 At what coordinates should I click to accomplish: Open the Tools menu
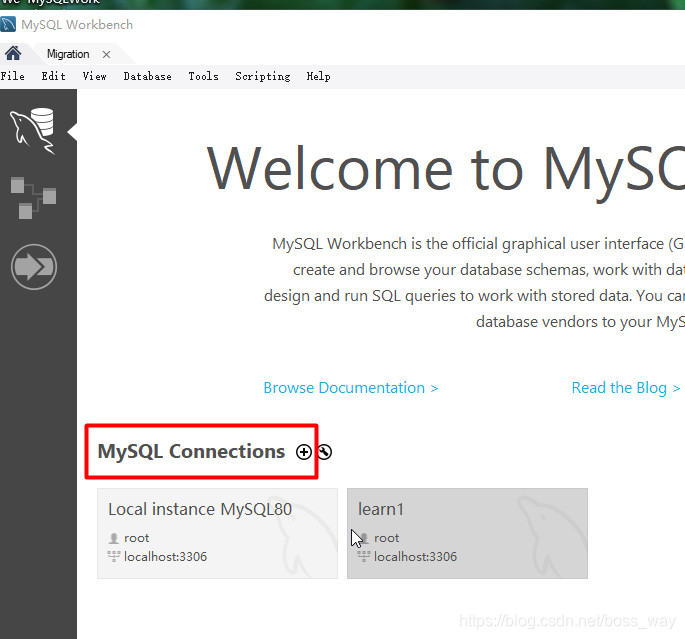(204, 76)
